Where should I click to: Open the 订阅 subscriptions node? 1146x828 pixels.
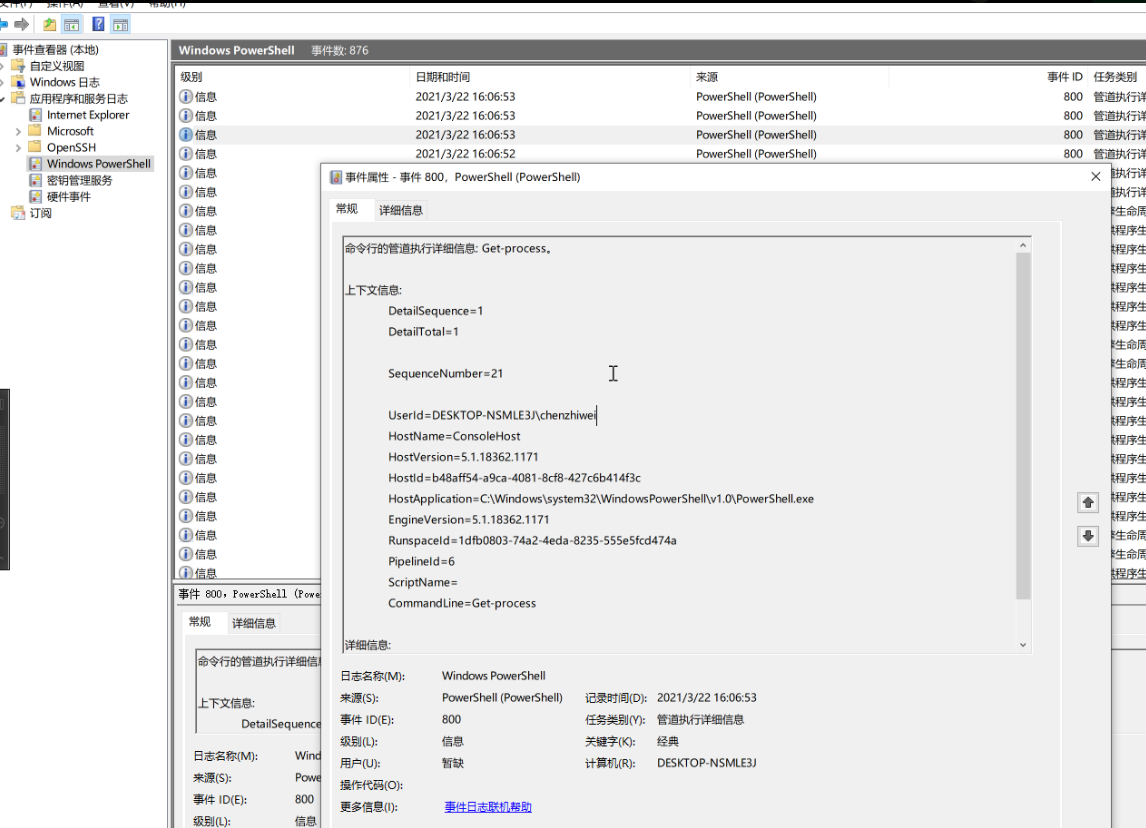[x=40, y=212]
